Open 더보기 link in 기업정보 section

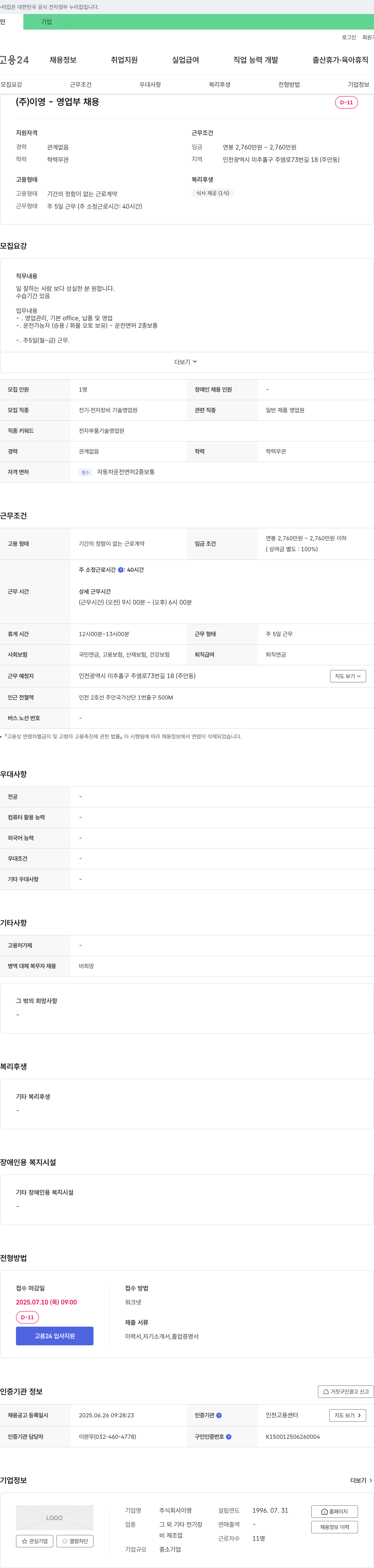pos(361,1480)
